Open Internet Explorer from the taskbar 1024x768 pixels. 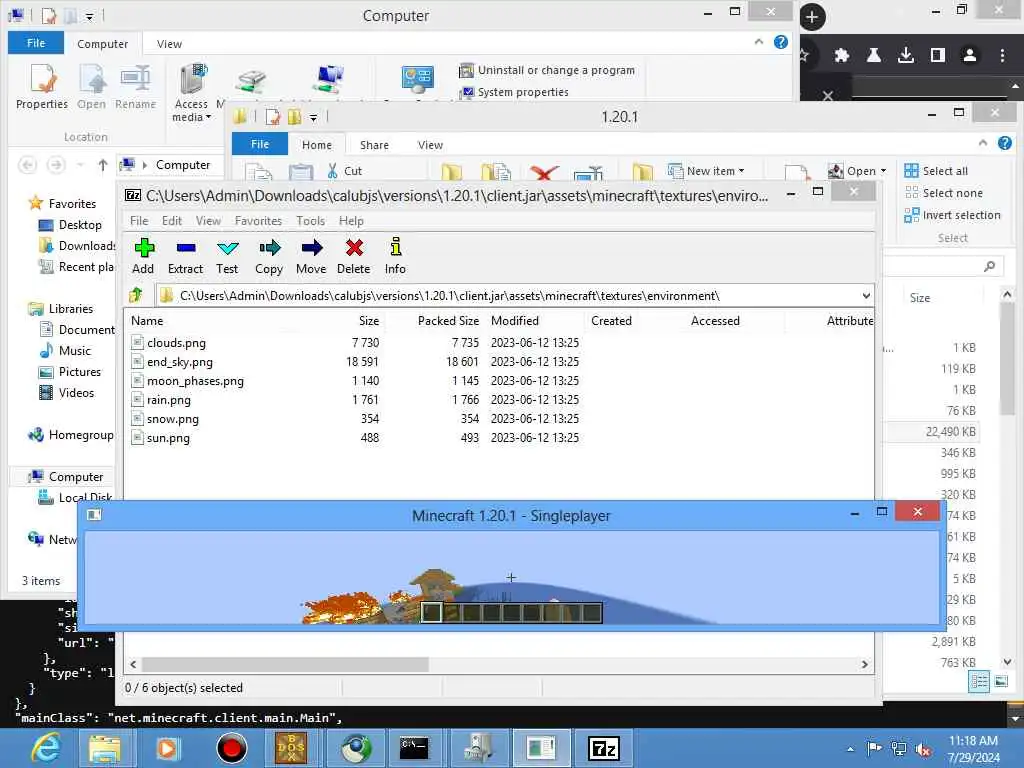[x=46, y=748]
